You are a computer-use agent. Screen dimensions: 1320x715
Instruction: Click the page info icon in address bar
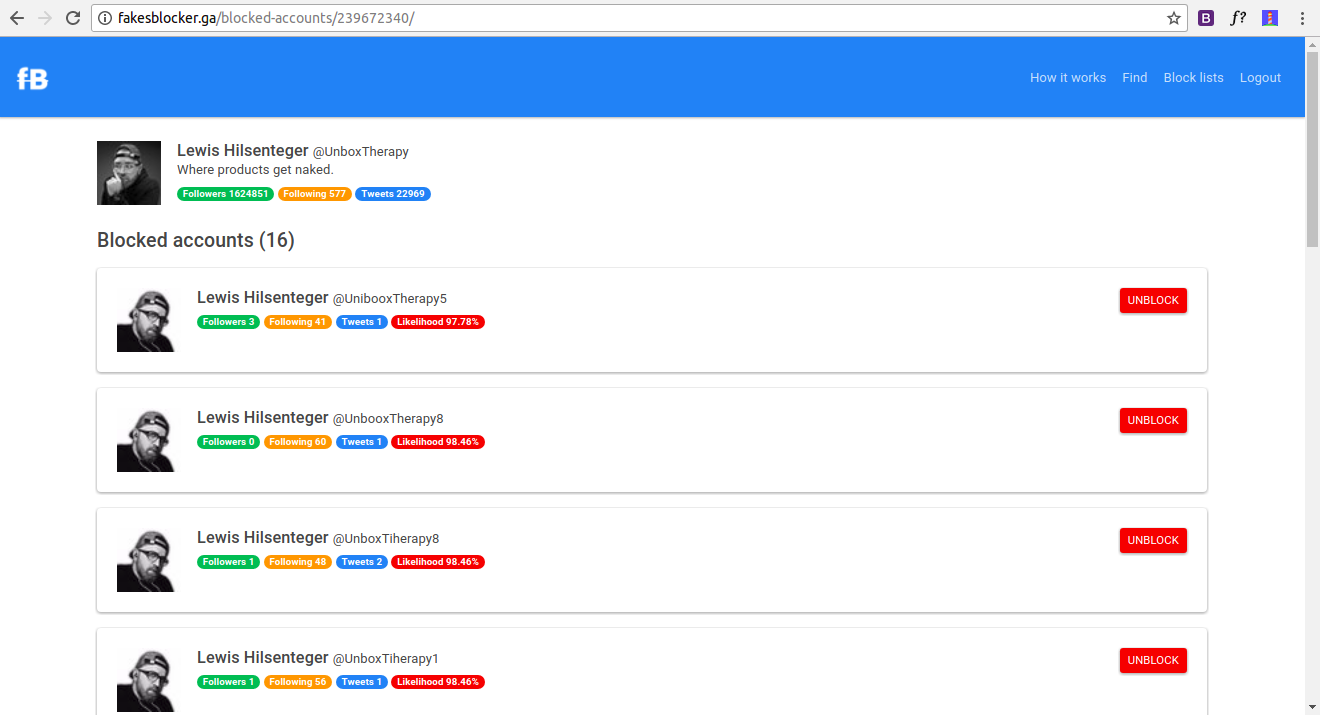coord(105,17)
